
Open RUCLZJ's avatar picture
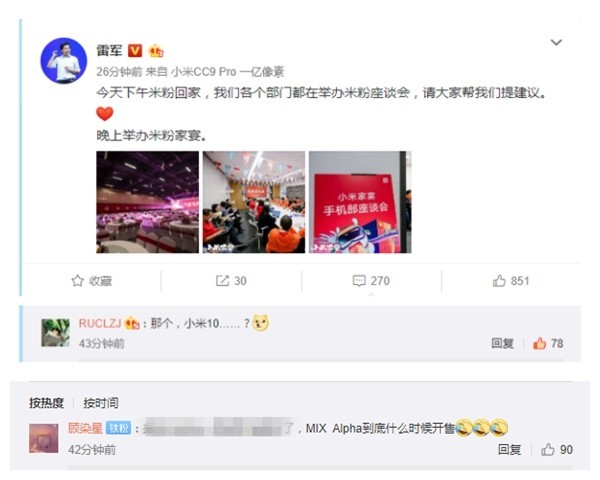(55, 333)
